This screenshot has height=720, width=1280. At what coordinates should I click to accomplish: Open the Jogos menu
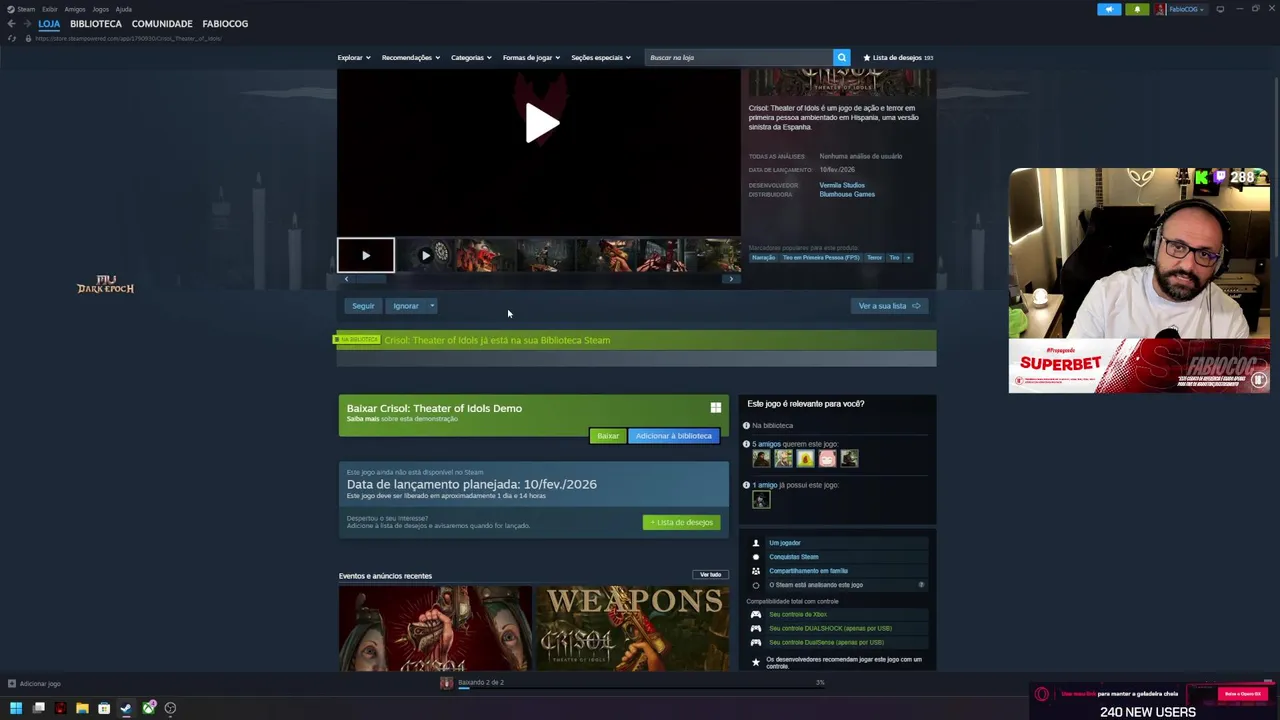(100, 9)
